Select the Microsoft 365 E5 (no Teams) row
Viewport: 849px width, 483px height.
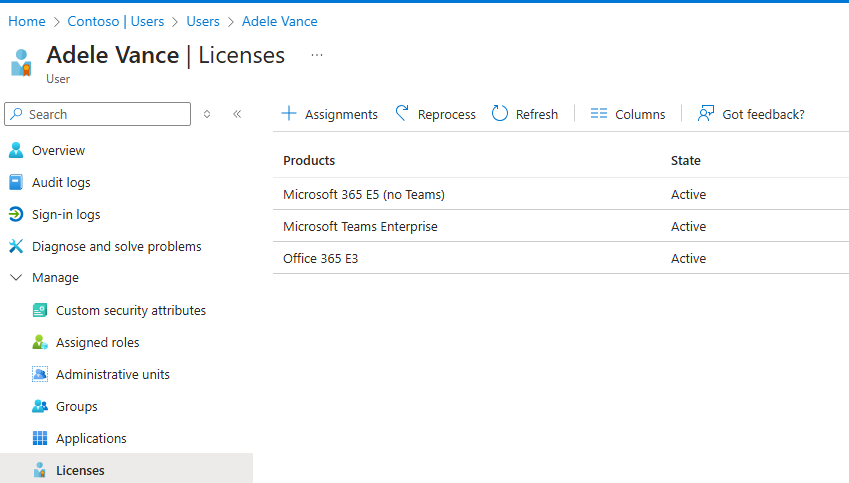pos(561,194)
